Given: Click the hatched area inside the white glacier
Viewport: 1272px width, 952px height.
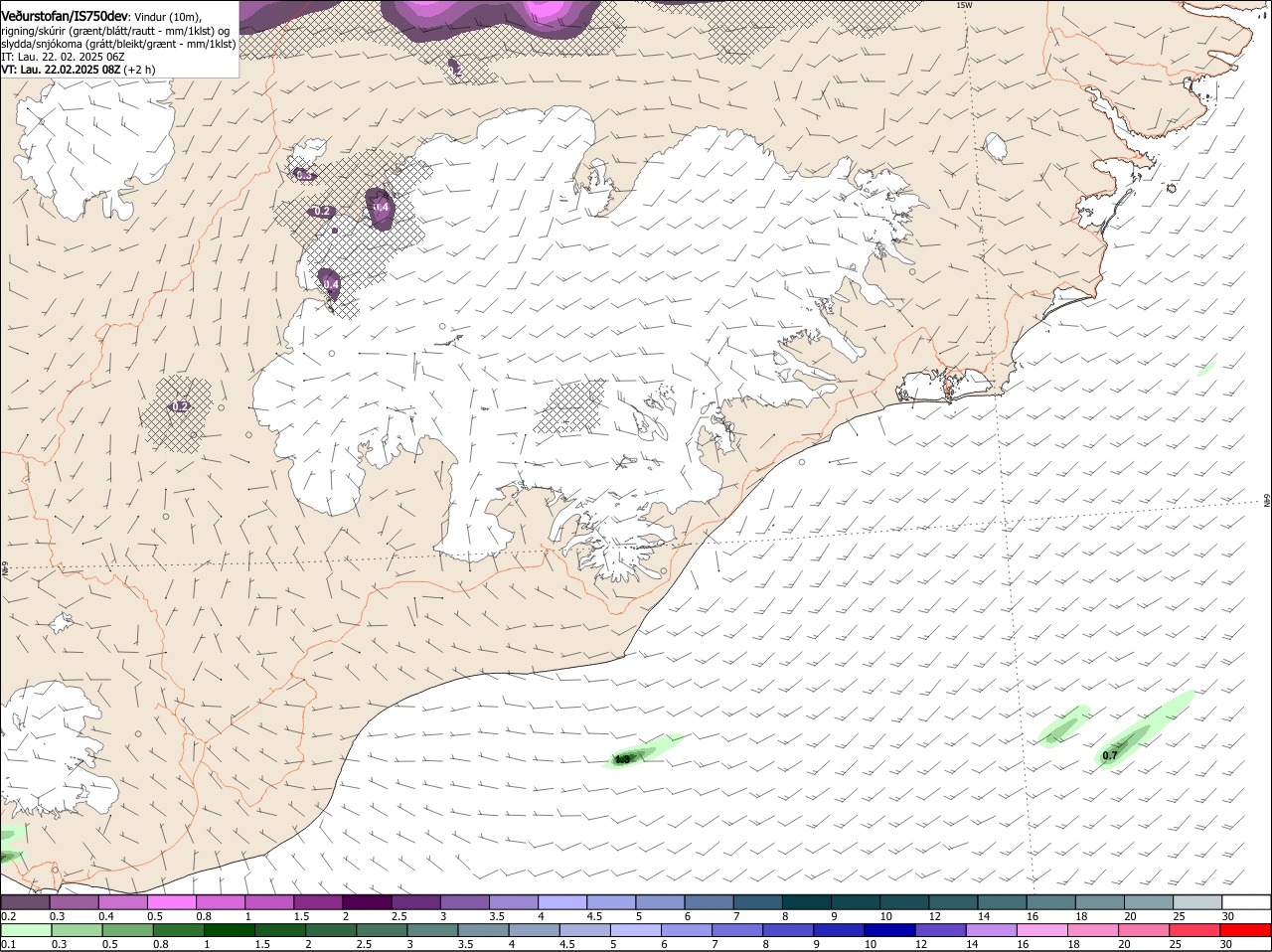Looking at the screenshot, I should 569,405.
